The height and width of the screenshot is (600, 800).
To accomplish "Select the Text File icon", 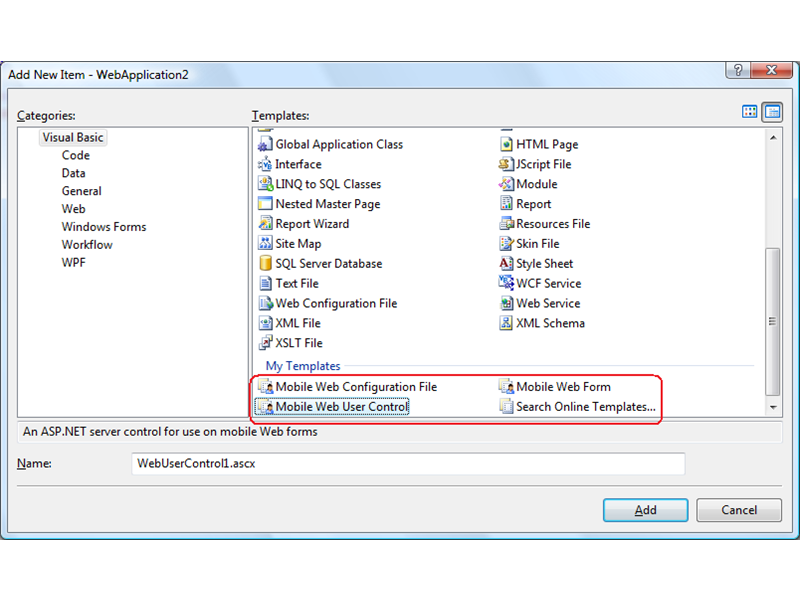I will [265, 284].
